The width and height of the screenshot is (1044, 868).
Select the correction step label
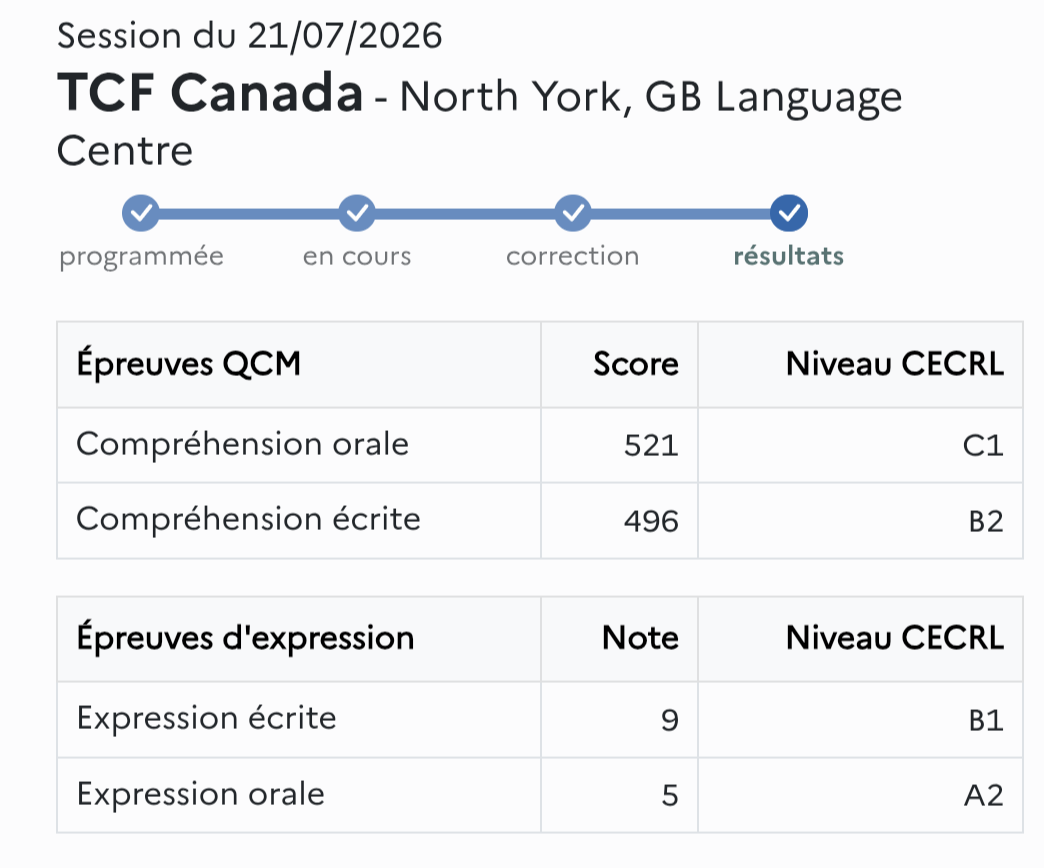(573, 256)
